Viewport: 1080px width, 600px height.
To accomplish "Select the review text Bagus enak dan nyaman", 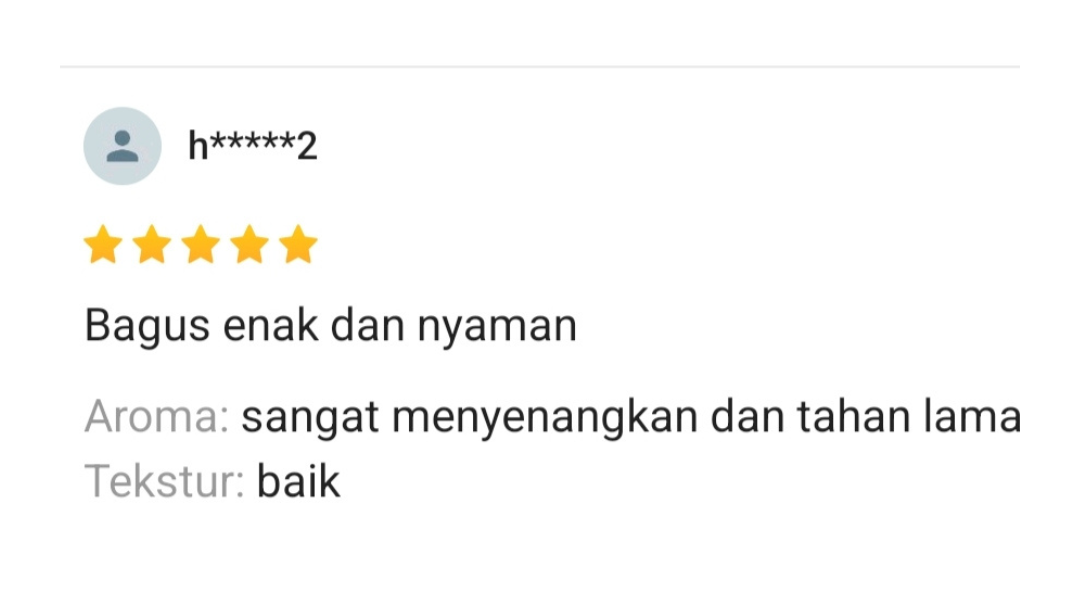I will (331, 327).
